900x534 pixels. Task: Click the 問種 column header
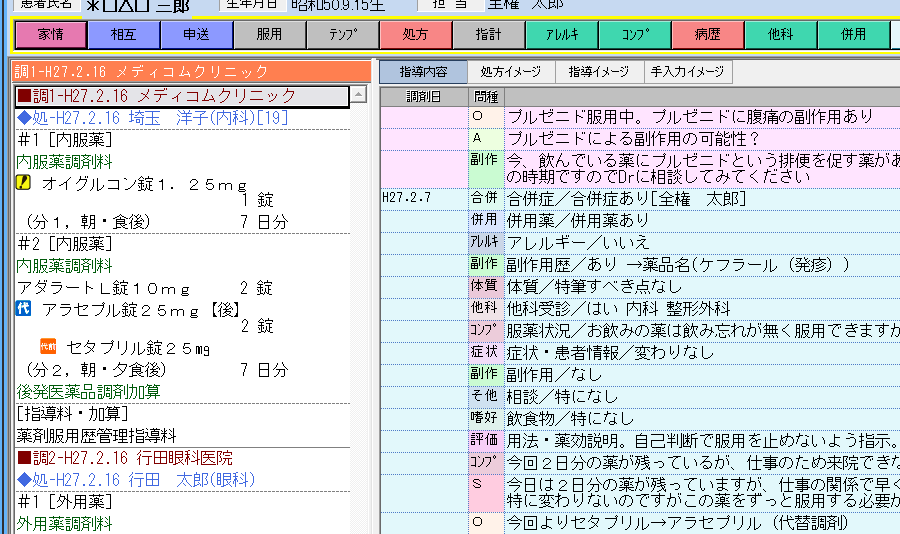tap(486, 96)
